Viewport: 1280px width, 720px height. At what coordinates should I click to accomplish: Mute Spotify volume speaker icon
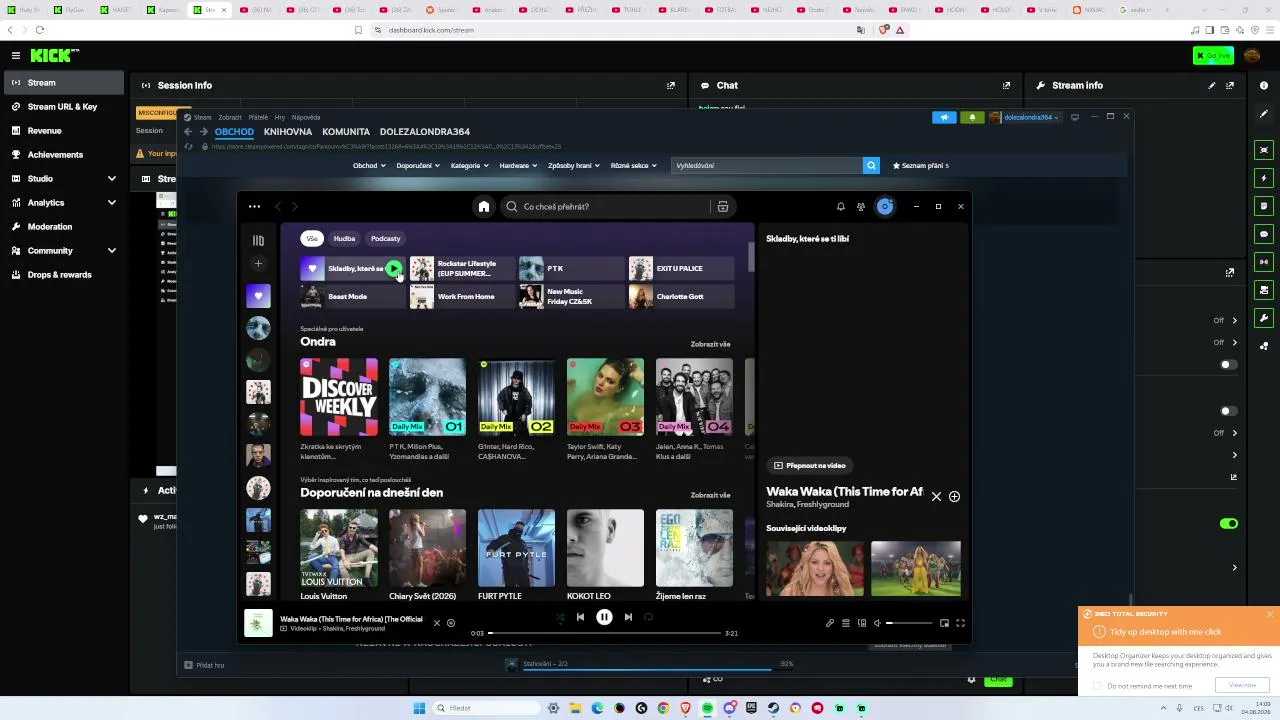pyautogui.click(x=877, y=623)
